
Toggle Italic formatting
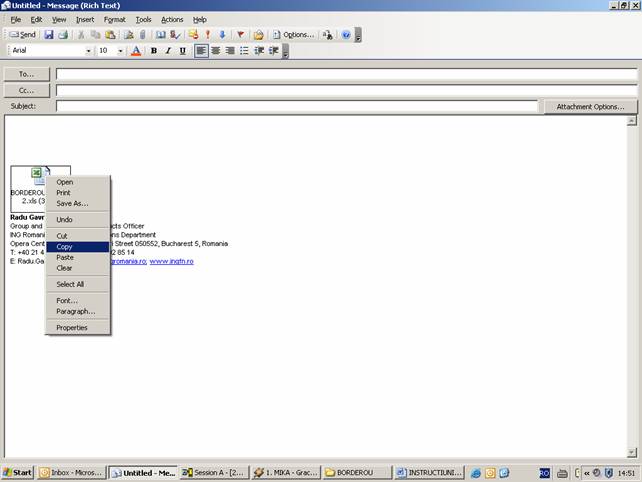pyautogui.click(x=168, y=51)
